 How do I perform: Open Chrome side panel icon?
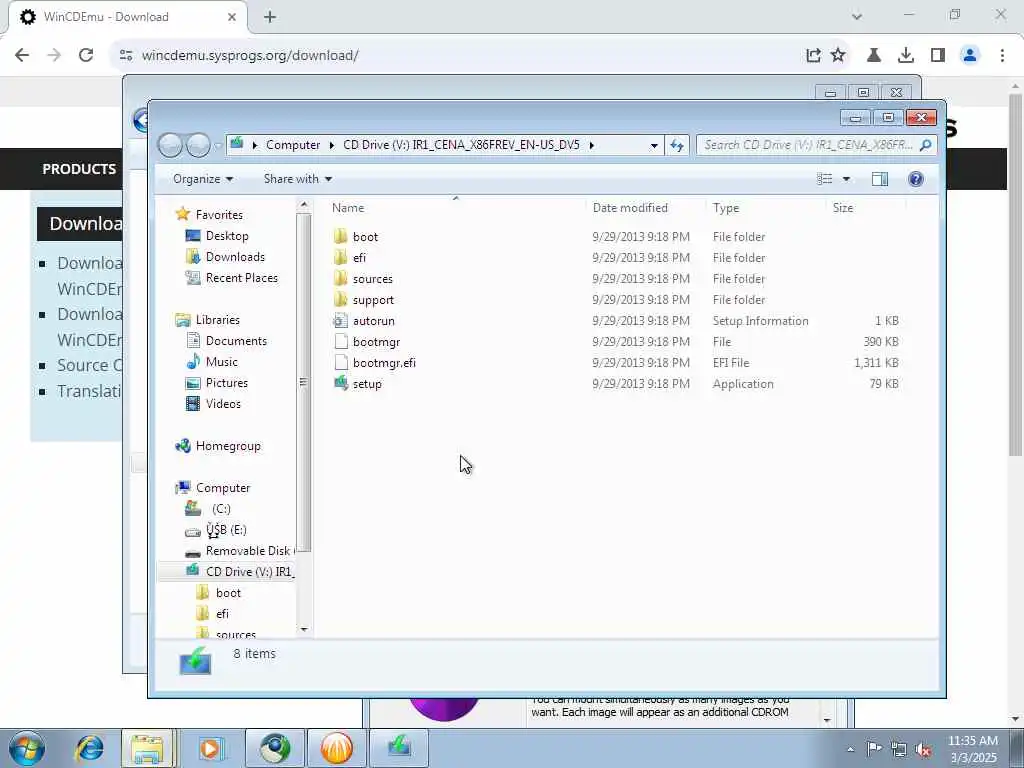click(x=938, y=56)
